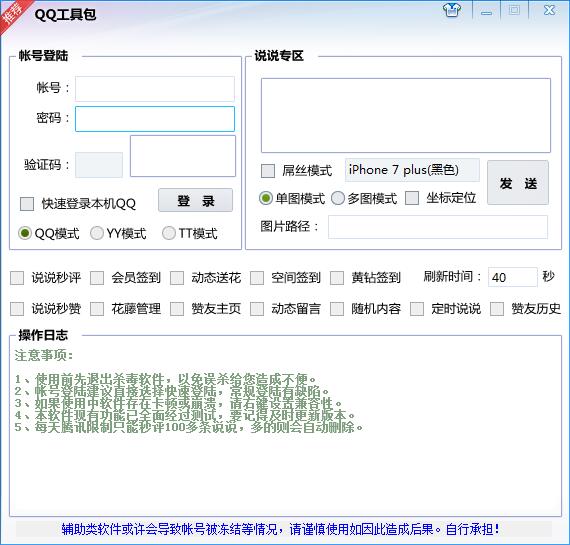Enable 赞友主页 checkbox

[x=177, y=309]
